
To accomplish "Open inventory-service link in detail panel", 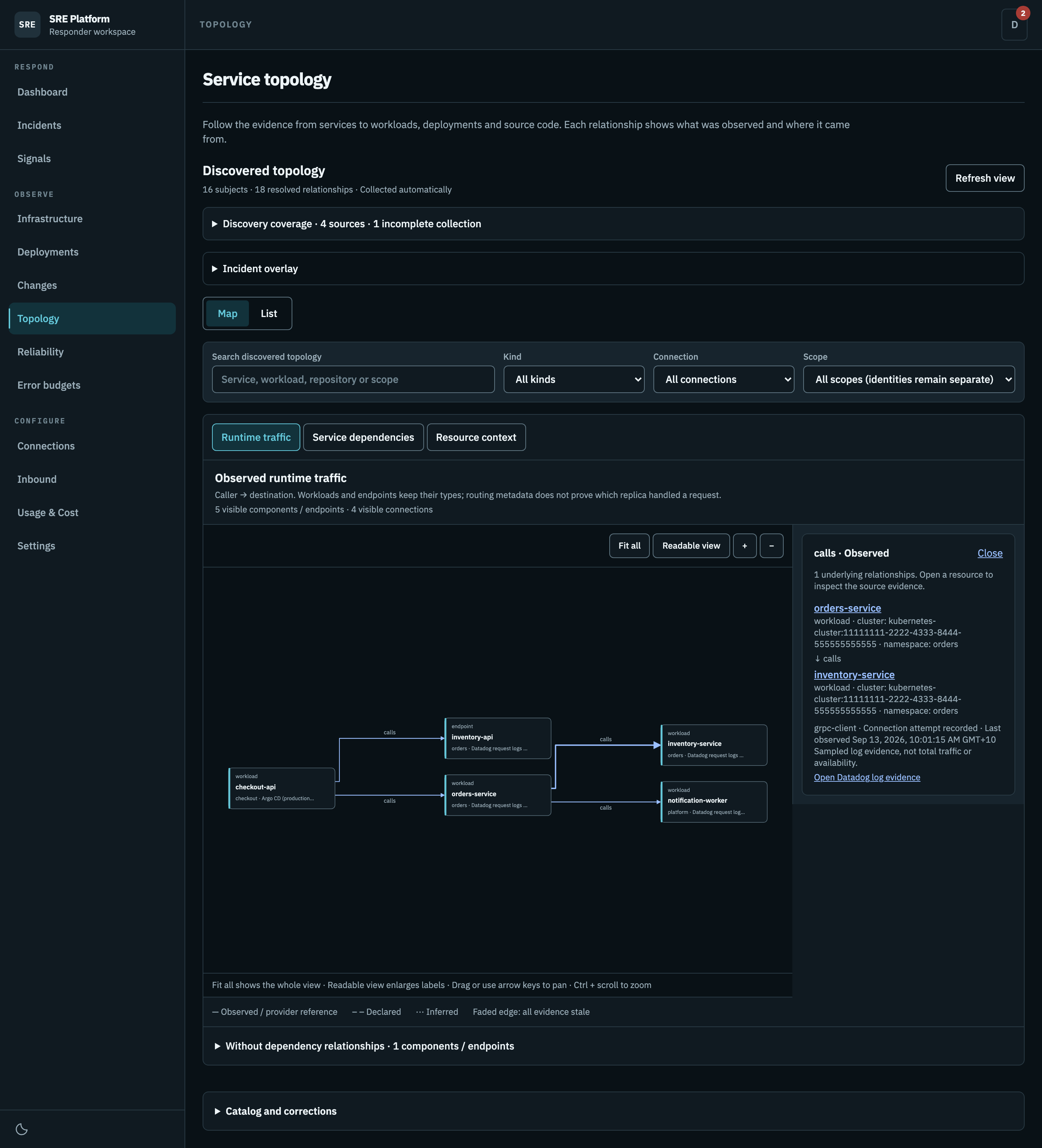I will coord(854,675).
